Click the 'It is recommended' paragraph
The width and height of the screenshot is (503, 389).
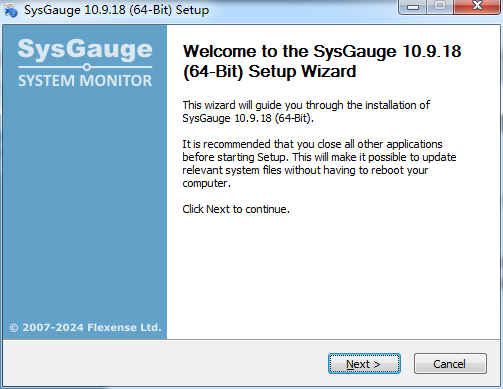(x=319, y=163)
